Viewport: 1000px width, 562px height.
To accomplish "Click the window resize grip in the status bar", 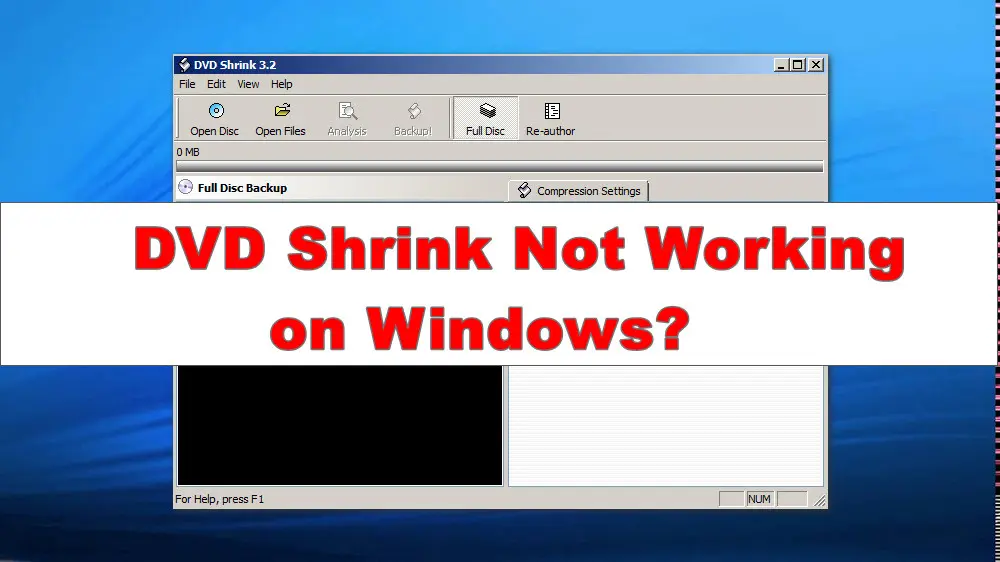I will (x=820, y=501).
